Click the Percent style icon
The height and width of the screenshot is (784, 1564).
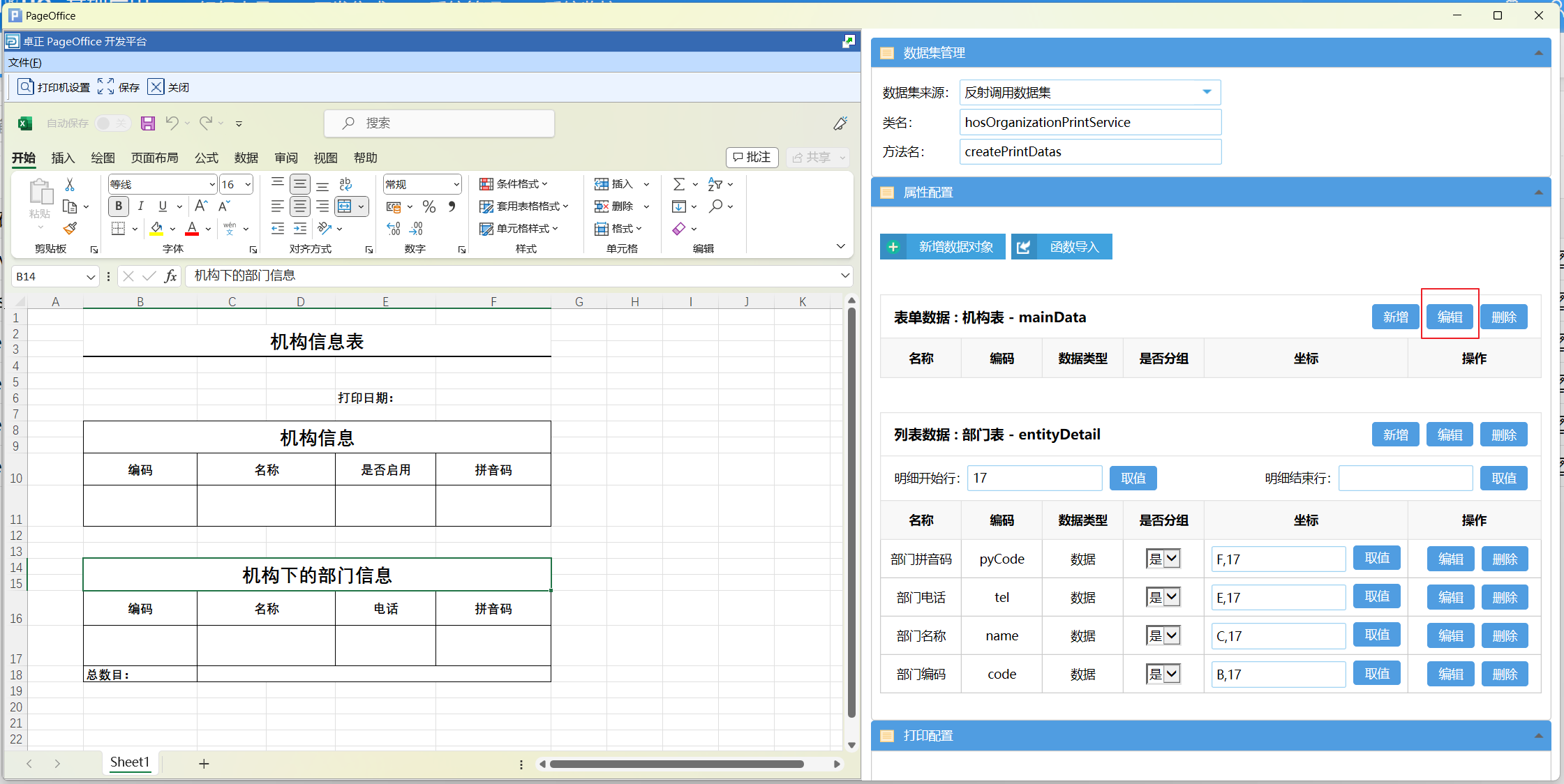(x=429, y=206)
